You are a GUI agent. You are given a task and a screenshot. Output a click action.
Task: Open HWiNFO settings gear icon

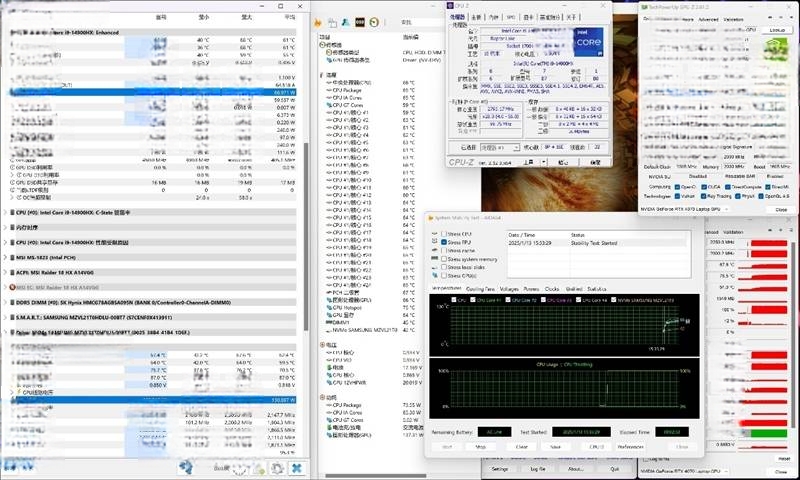[277, 468]
